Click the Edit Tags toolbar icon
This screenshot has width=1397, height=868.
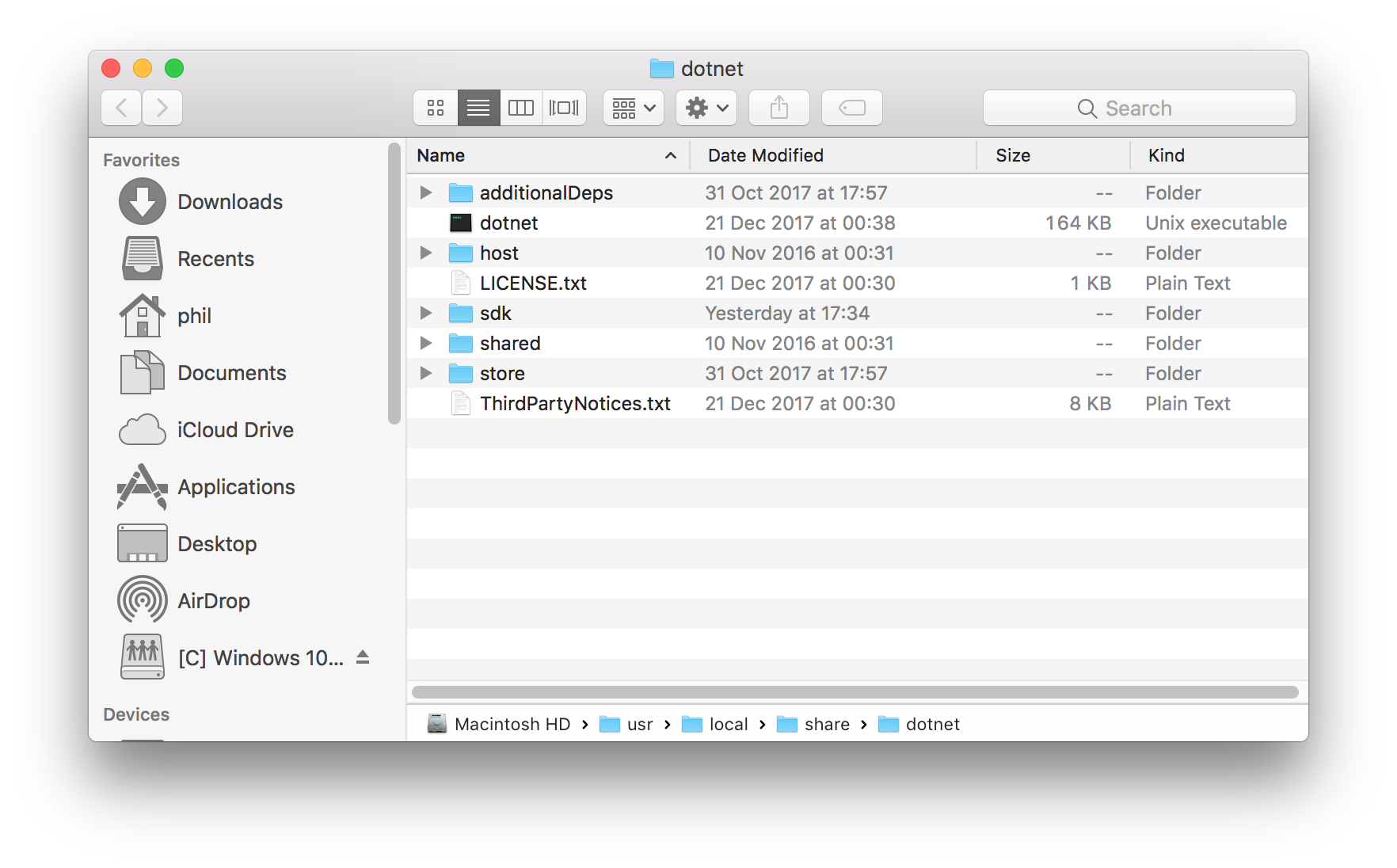click(x=852, y=108)
